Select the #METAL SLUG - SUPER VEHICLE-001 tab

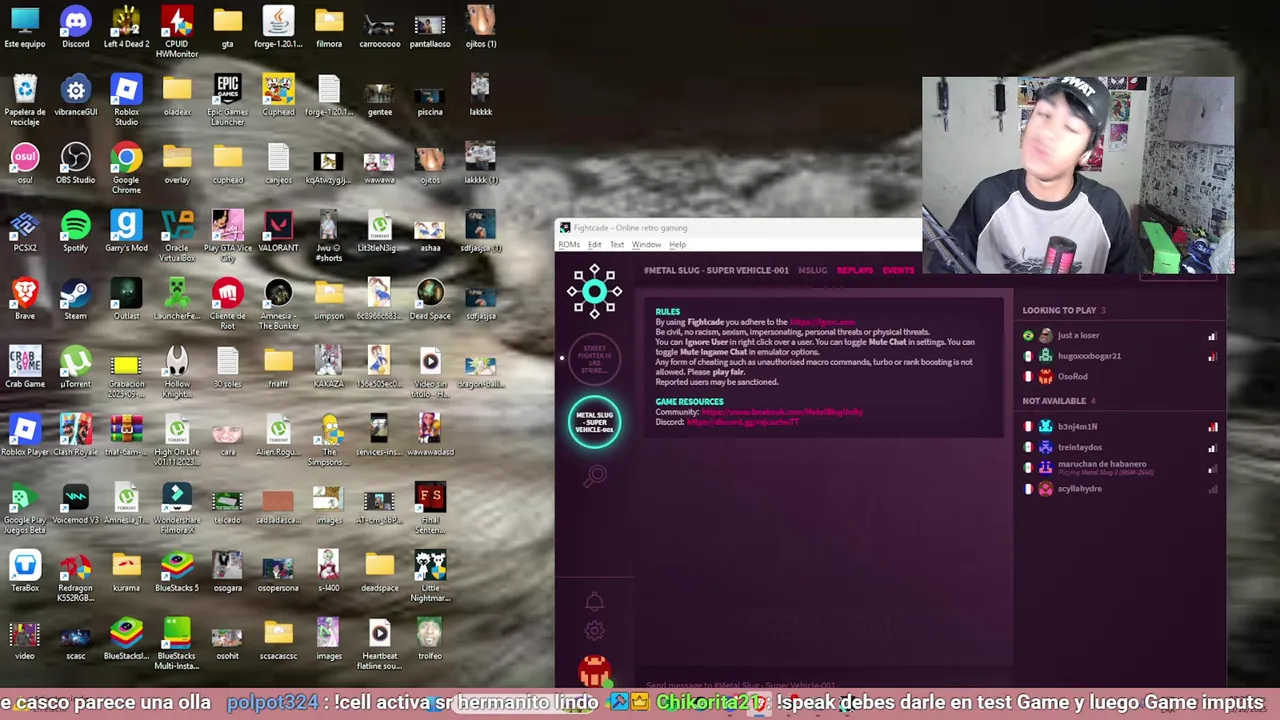(716, 271)
